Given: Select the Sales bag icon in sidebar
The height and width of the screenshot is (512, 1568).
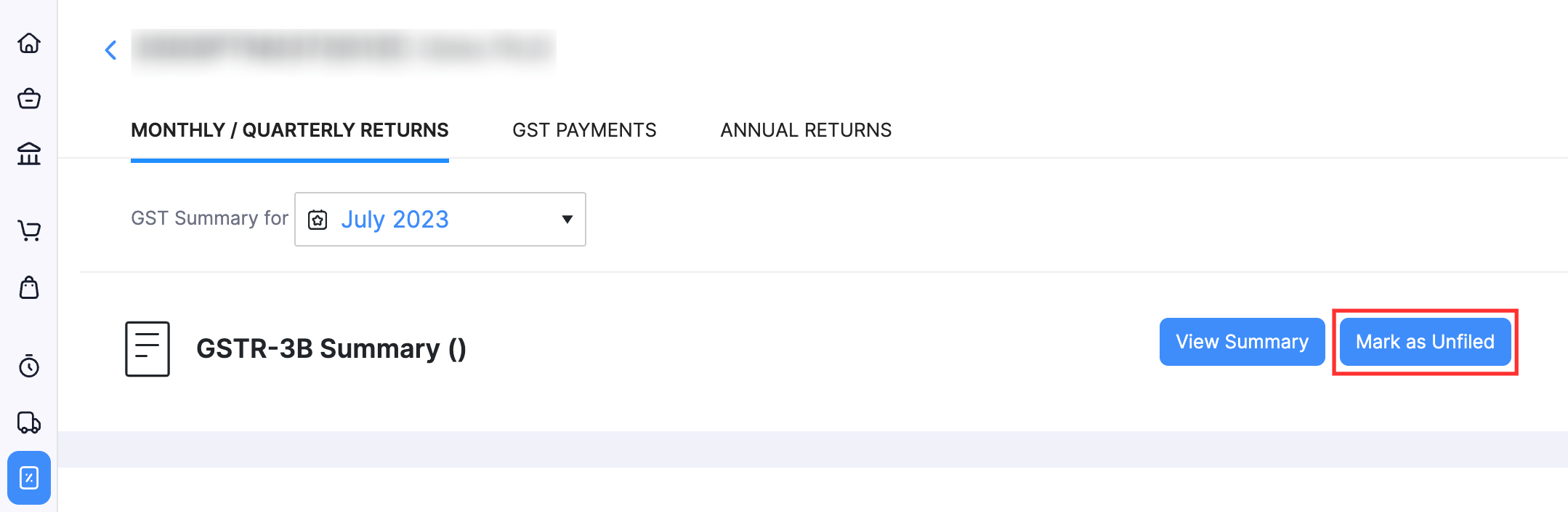Looking at the screenshot, I should click(29, 288).
